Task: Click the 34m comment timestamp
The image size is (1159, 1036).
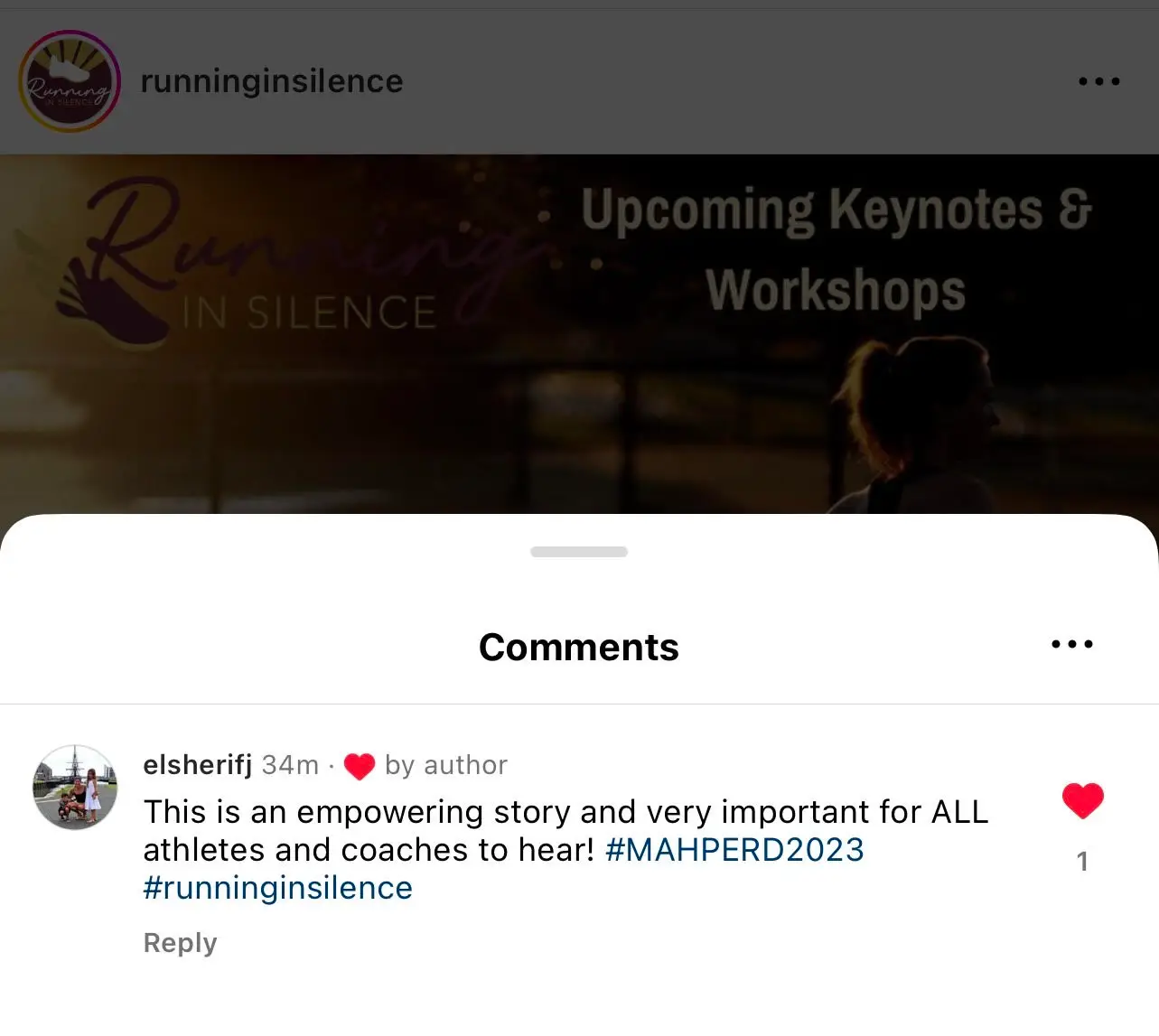Action: point(290,765)
